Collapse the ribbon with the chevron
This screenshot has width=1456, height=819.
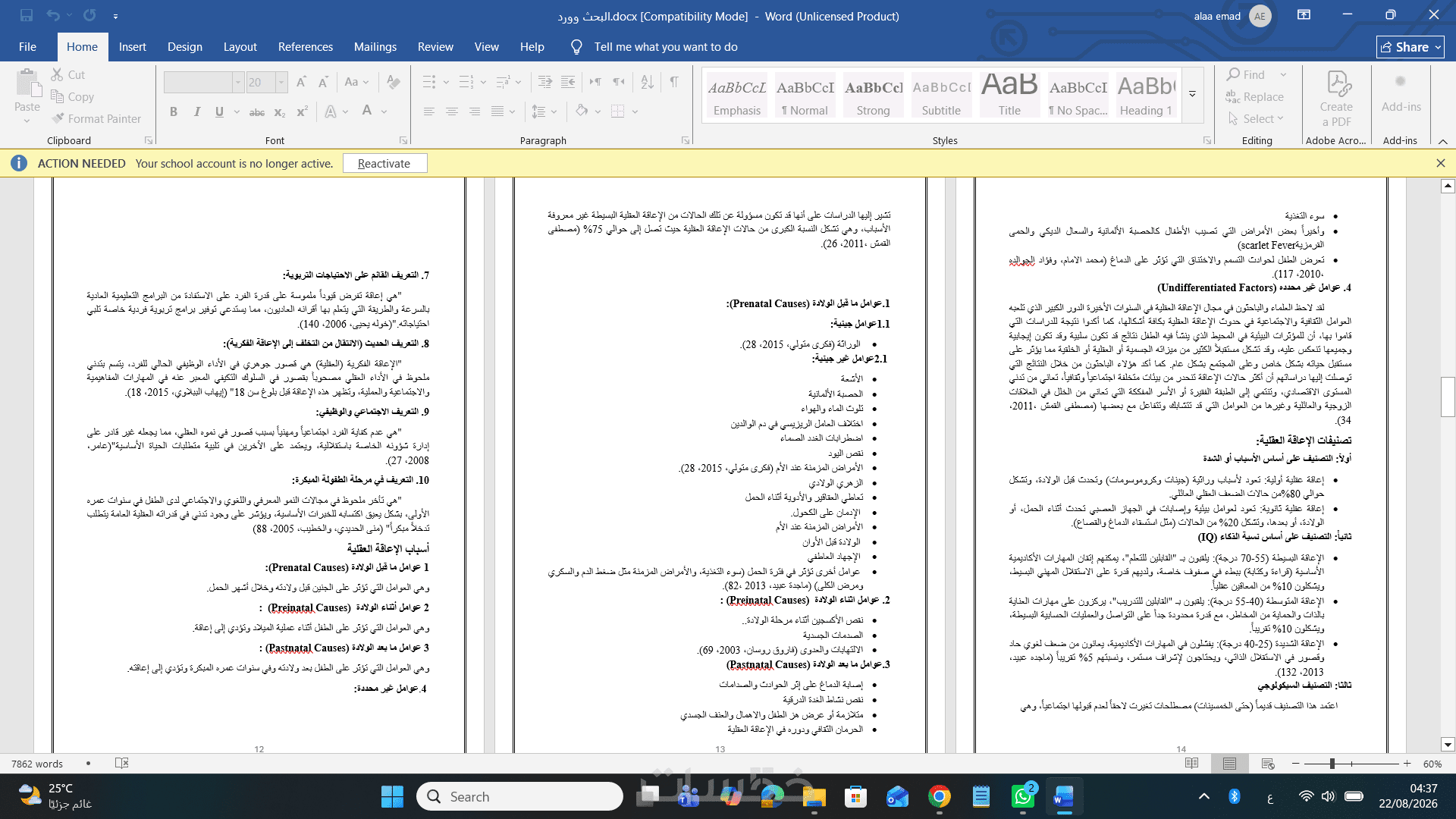[1442, 141]
